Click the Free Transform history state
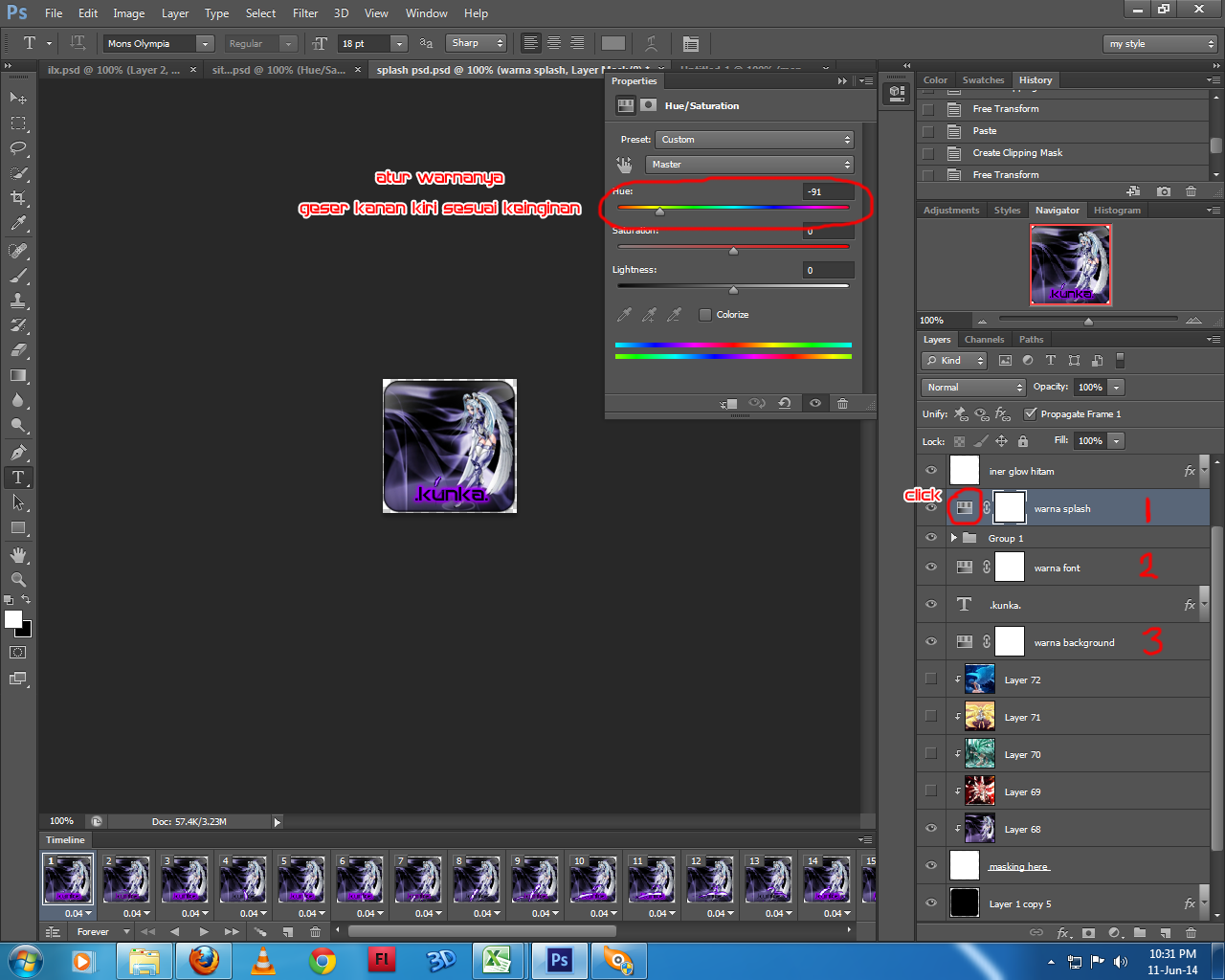1225x980 pixels. click(1005, 109)
